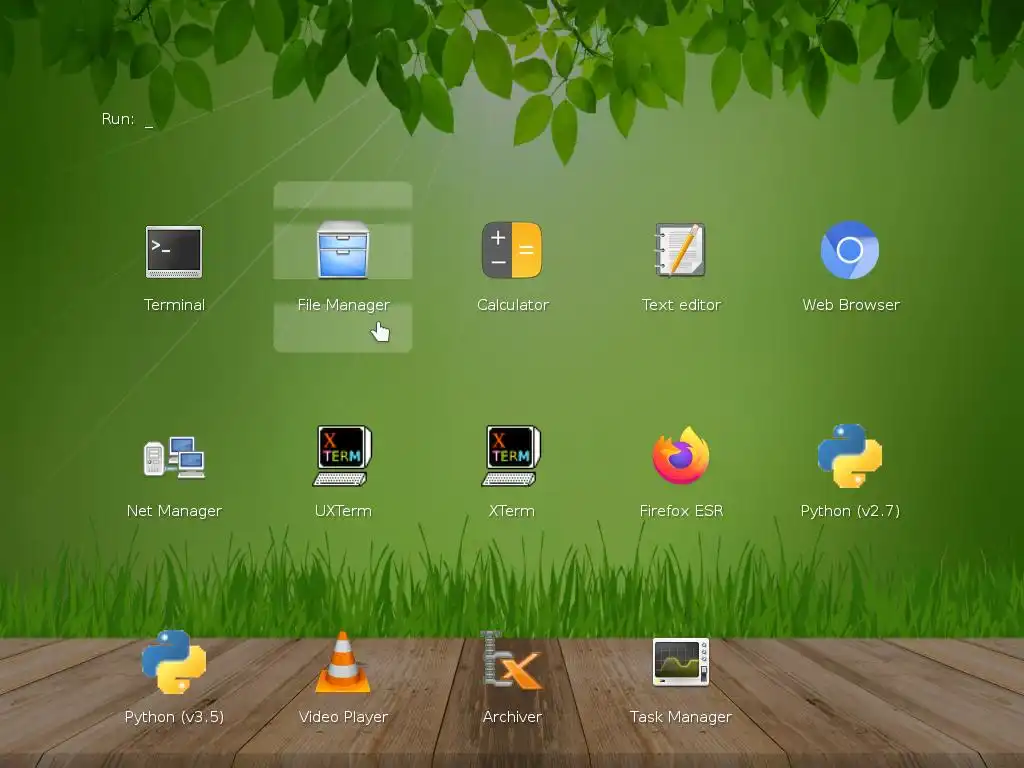
Task: Launch the UXTerm icon
Action: pos(343,456)
